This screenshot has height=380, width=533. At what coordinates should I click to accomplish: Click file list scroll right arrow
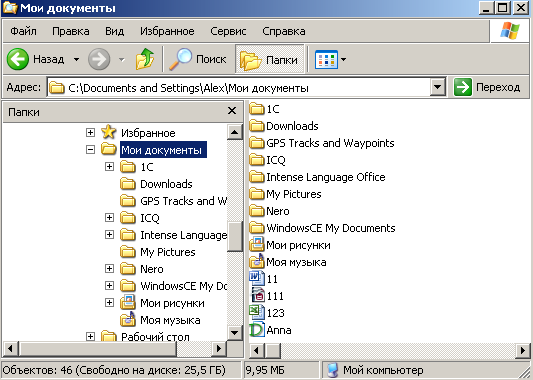523,350
